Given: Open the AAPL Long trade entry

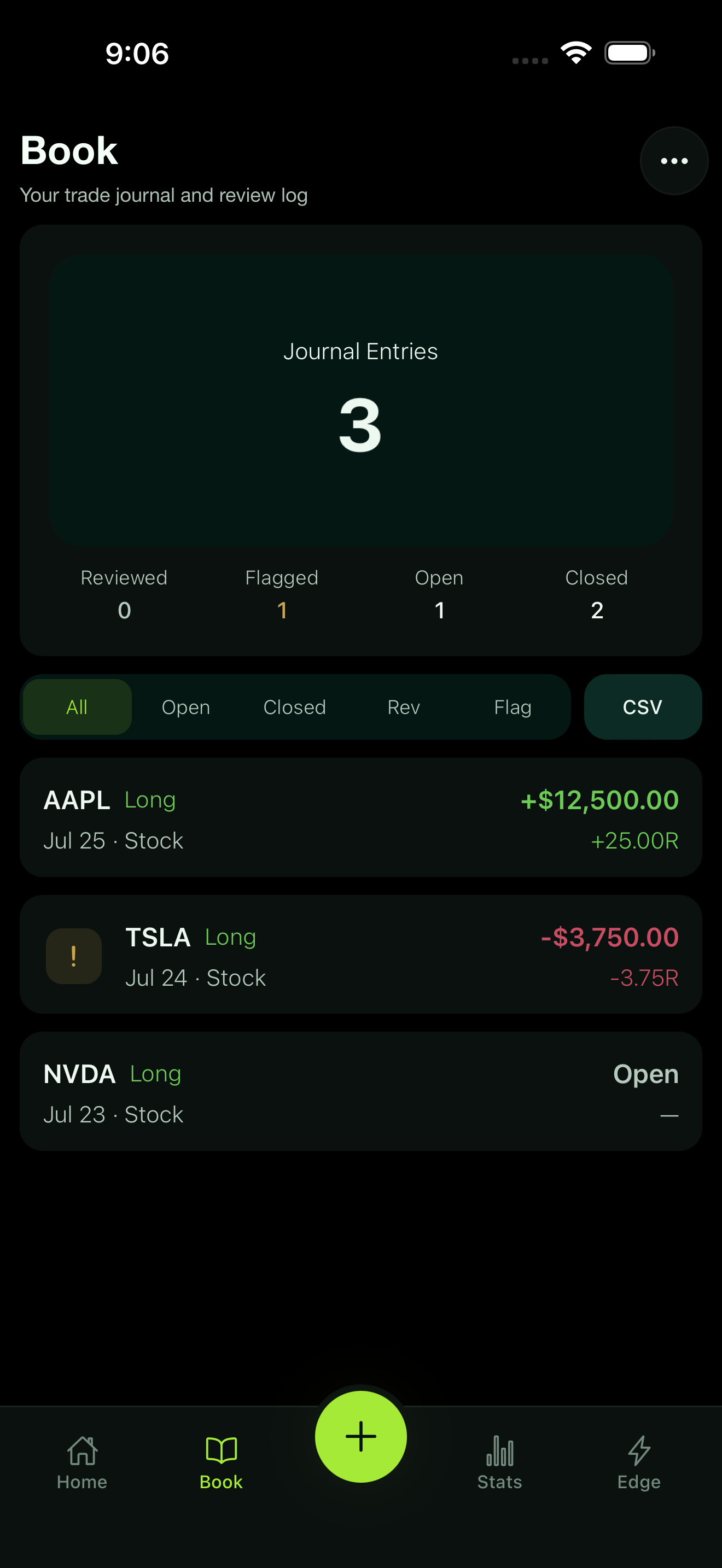Looking at the screenshot, I should [x=361, y=817].
